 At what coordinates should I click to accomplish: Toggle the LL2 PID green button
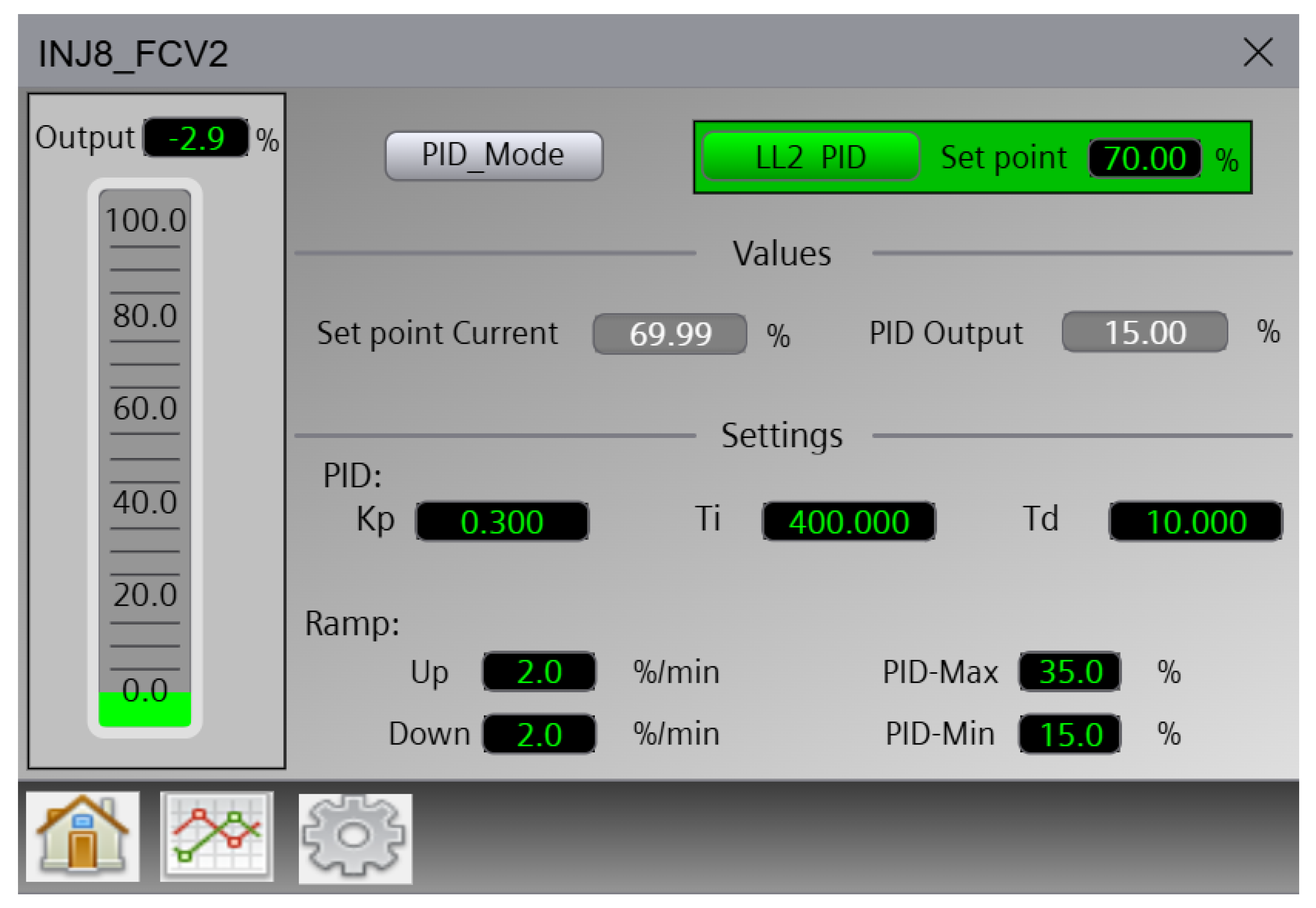click(810, 156)
